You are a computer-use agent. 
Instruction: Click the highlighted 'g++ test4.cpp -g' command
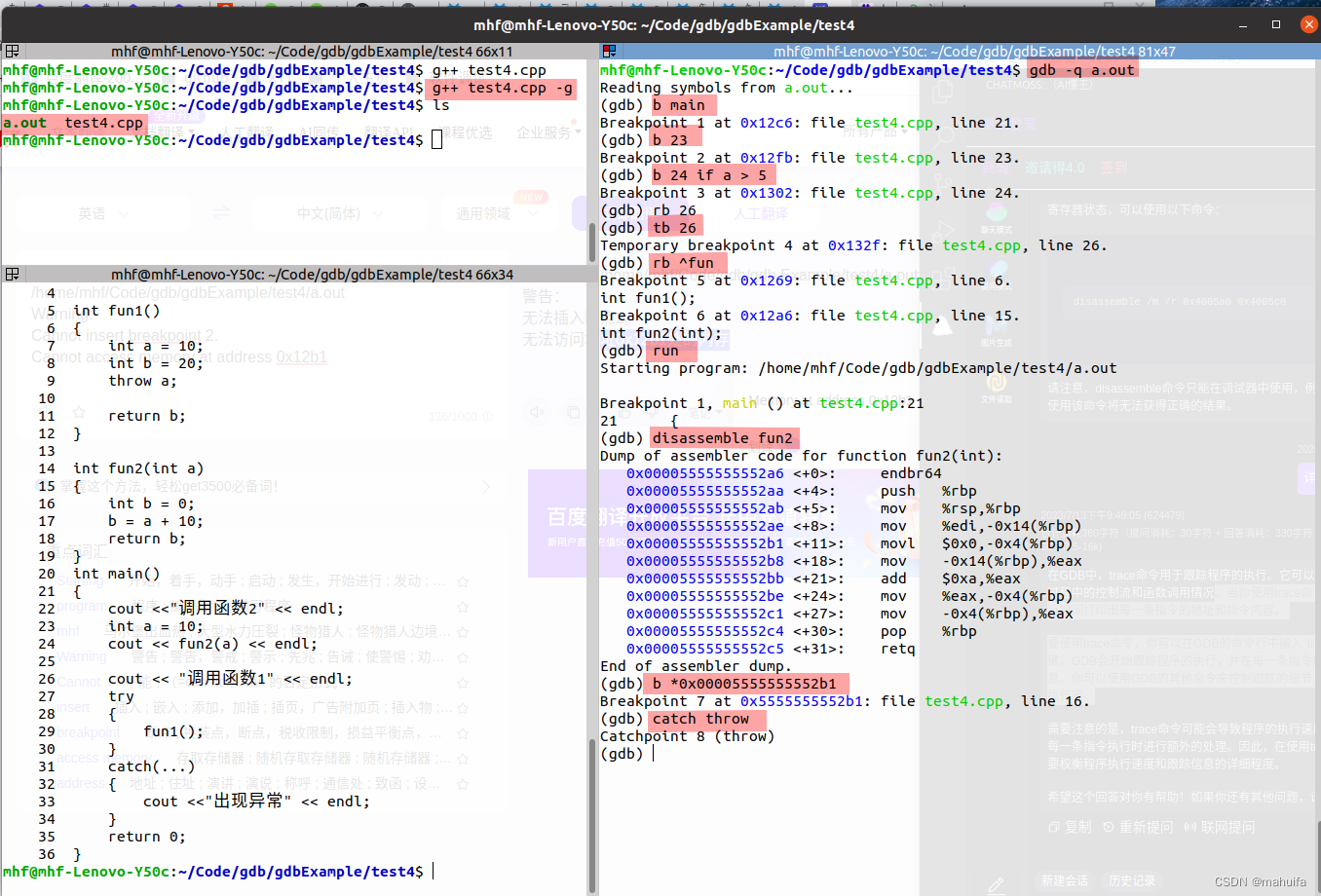pos(502,88)
